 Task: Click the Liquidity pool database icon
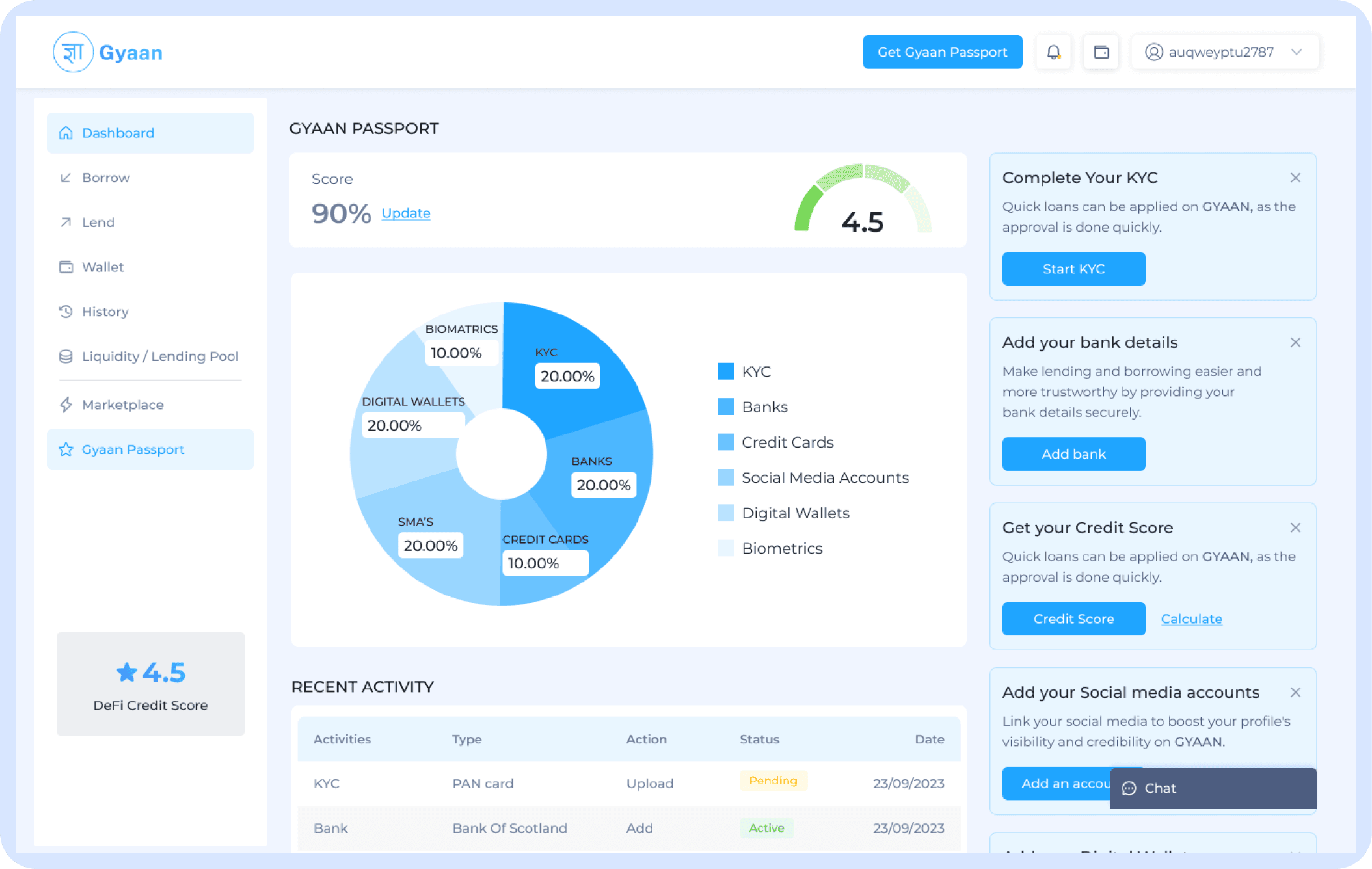(66, 356)
